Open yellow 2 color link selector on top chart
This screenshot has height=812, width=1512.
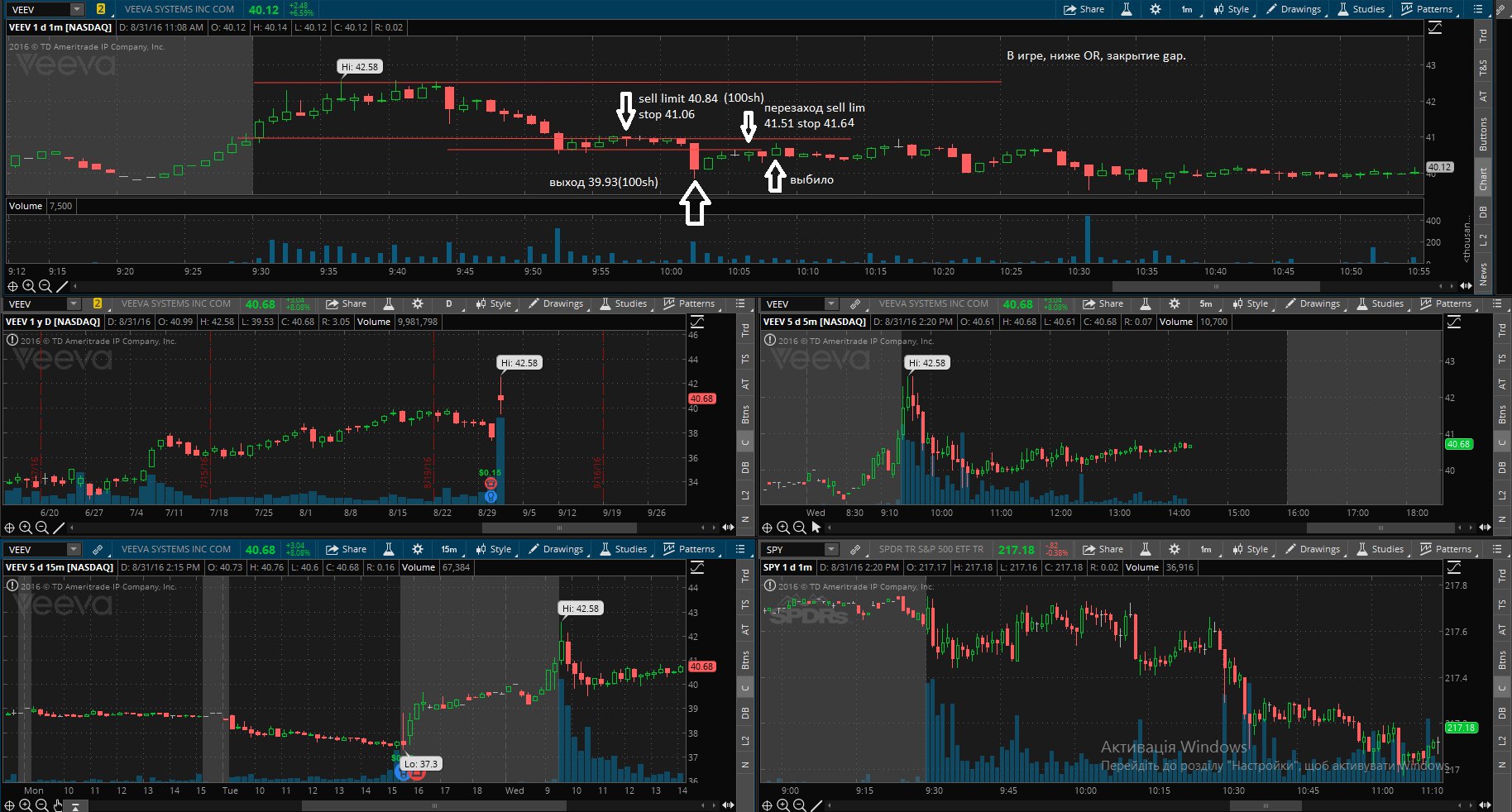point(100,9)
